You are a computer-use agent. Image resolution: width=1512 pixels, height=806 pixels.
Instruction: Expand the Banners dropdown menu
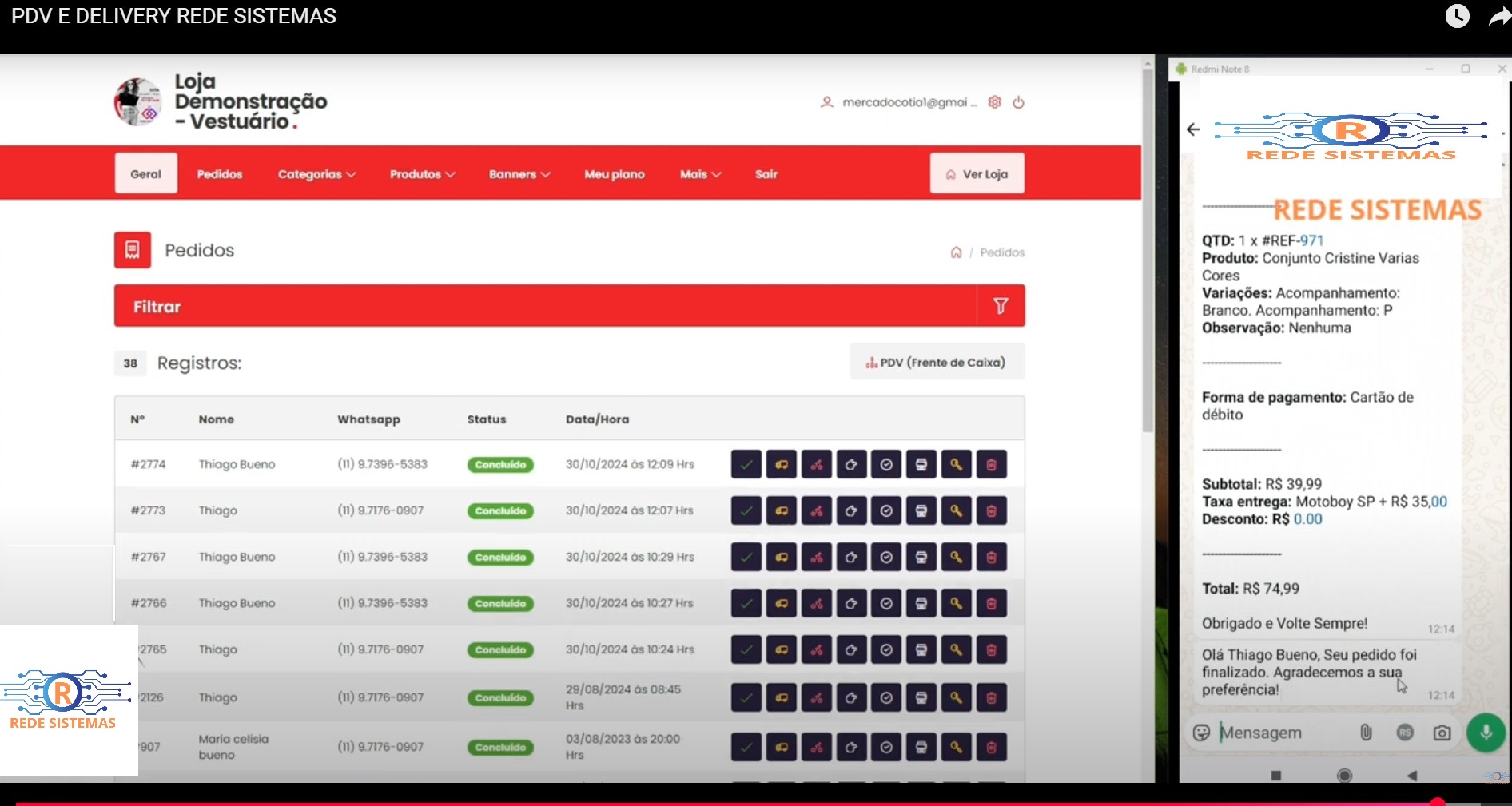point(519,174)
